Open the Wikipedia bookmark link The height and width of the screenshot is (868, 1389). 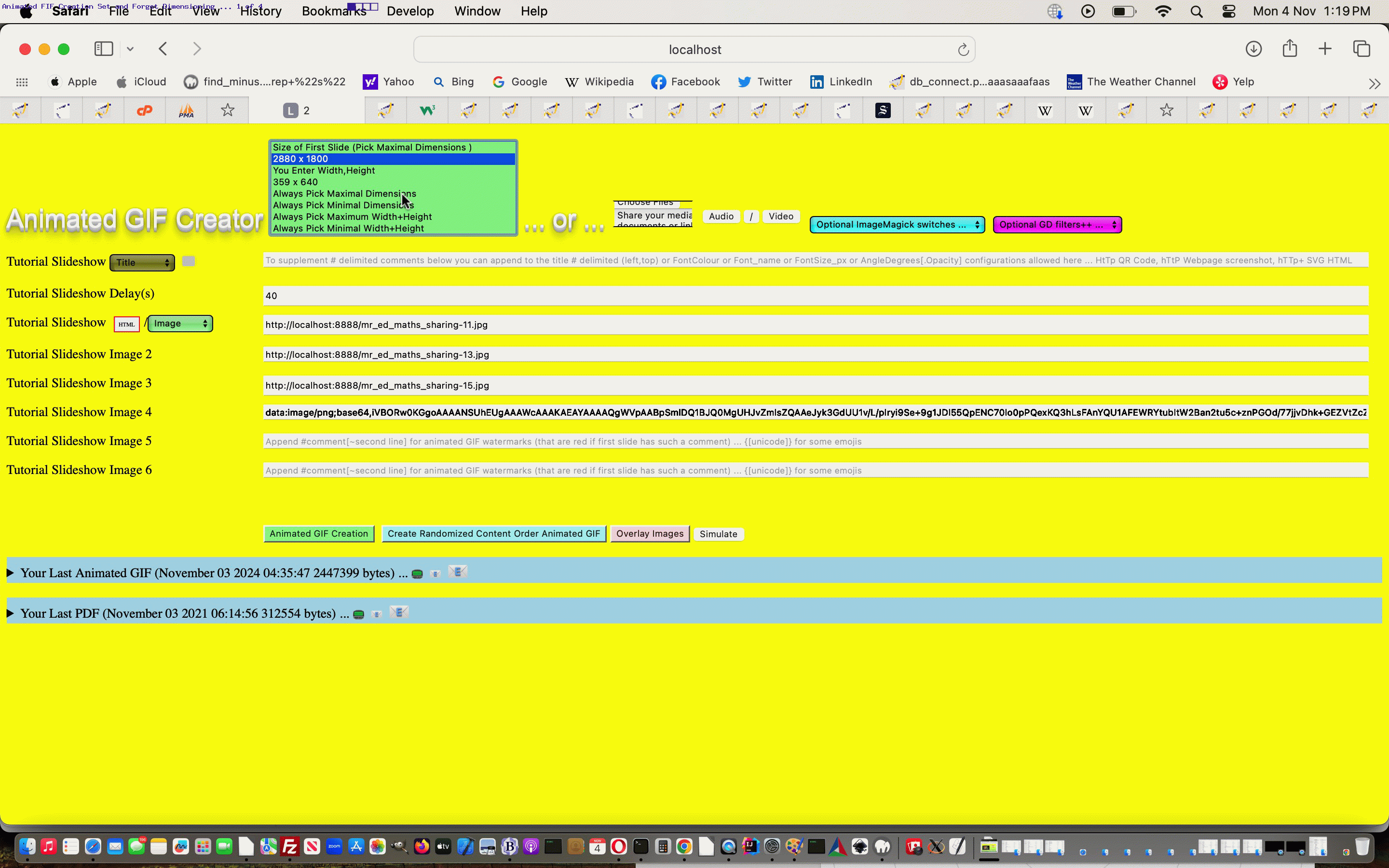pos(599,82)
